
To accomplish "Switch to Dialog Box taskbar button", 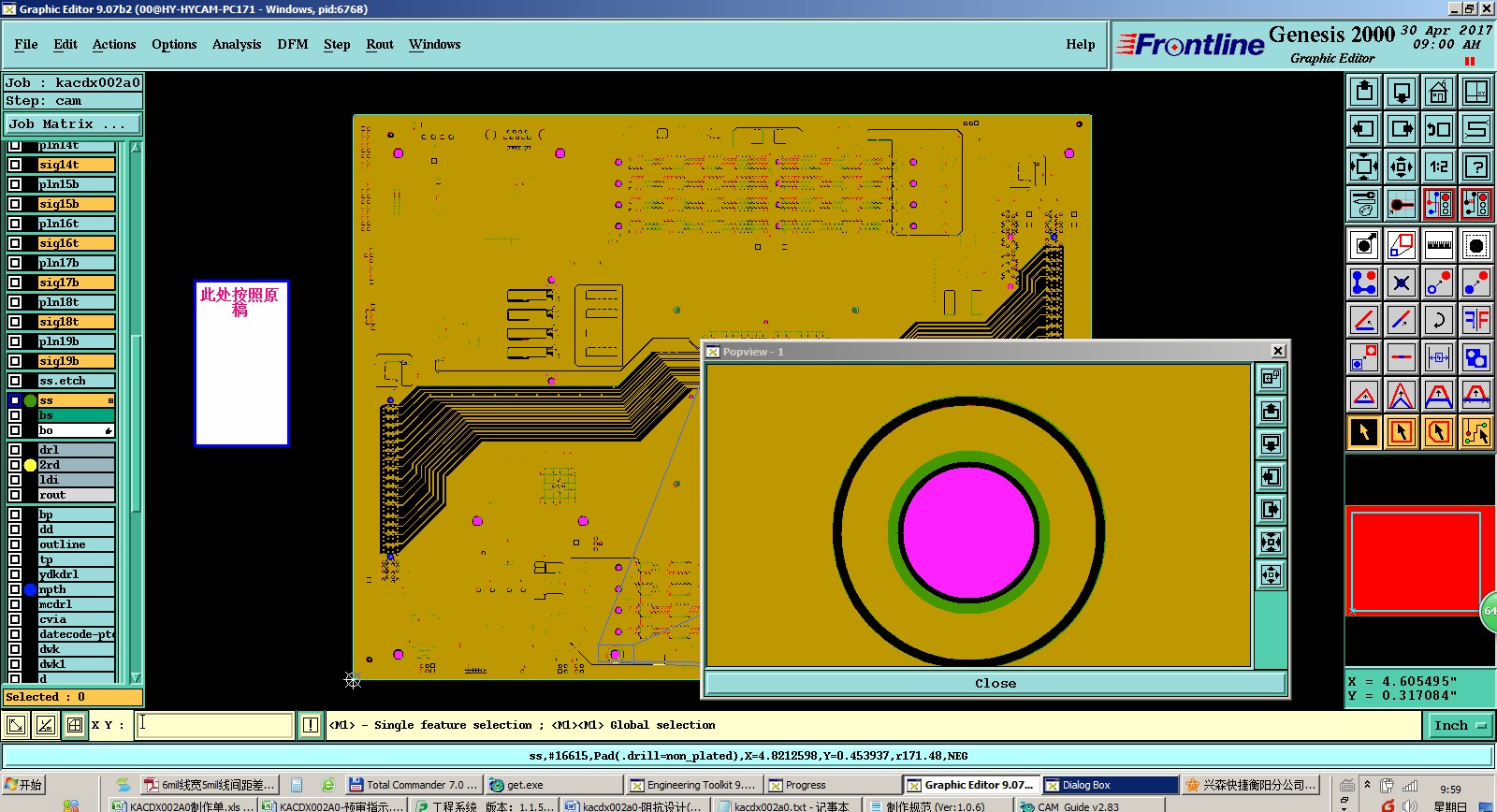I will tap(1109, 785).
